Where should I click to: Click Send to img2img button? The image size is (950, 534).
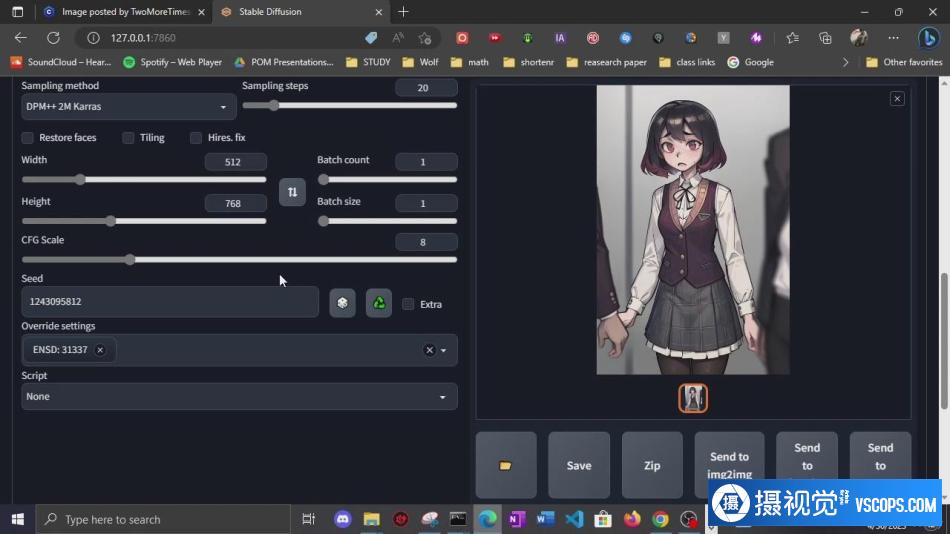point(729,466)
